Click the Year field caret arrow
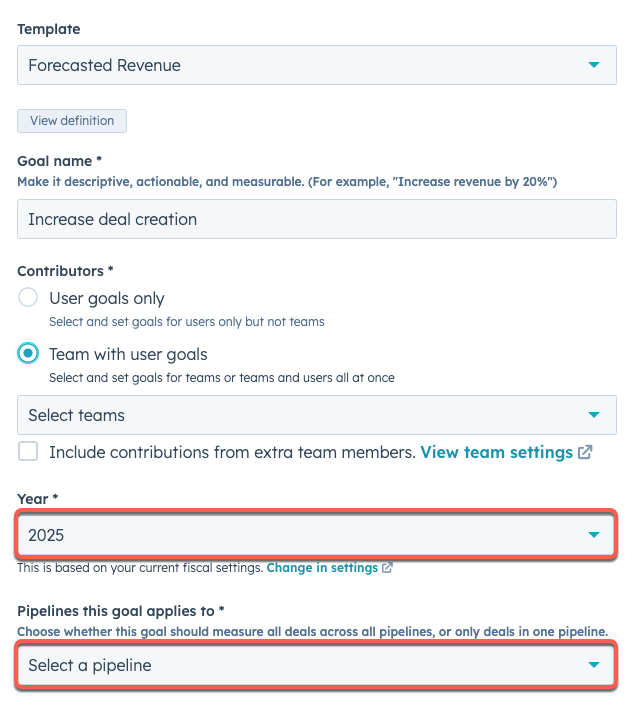635x704 pixels. coord(594,535)
